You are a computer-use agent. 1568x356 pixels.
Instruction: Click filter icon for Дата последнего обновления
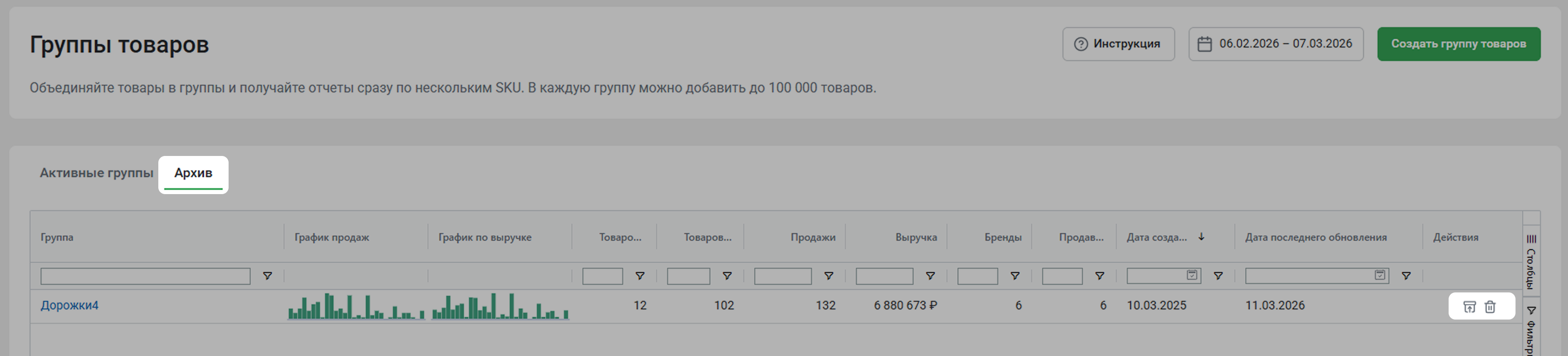coord(1406,276)
